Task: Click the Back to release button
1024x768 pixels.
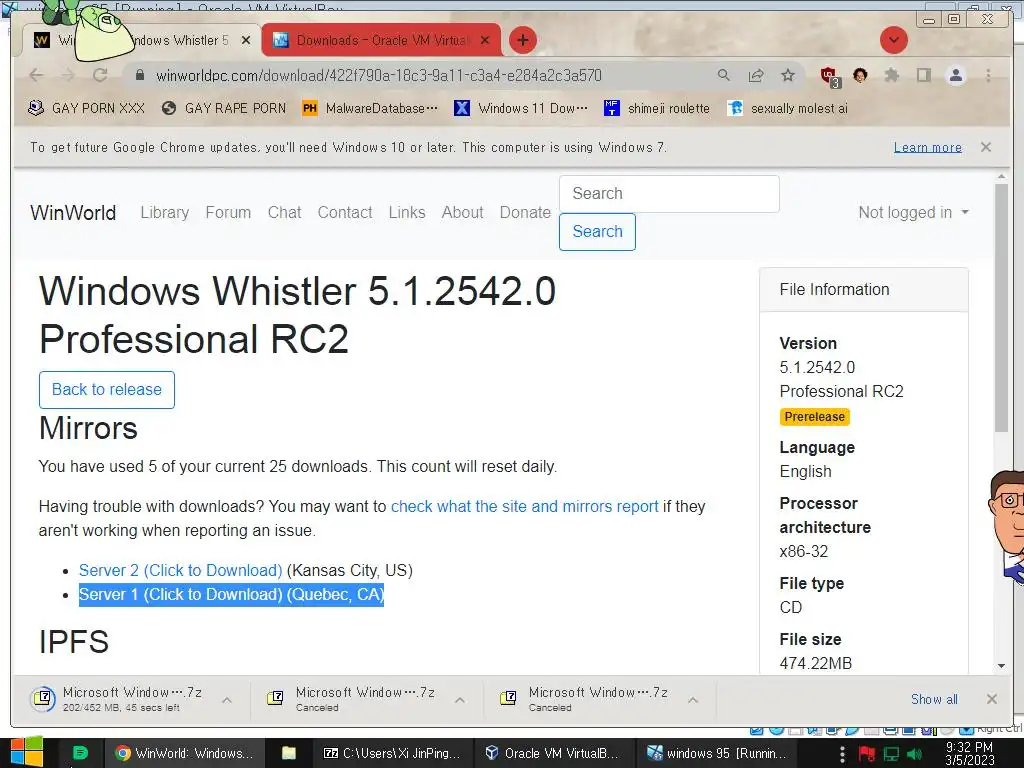Action: pos(107,389)
